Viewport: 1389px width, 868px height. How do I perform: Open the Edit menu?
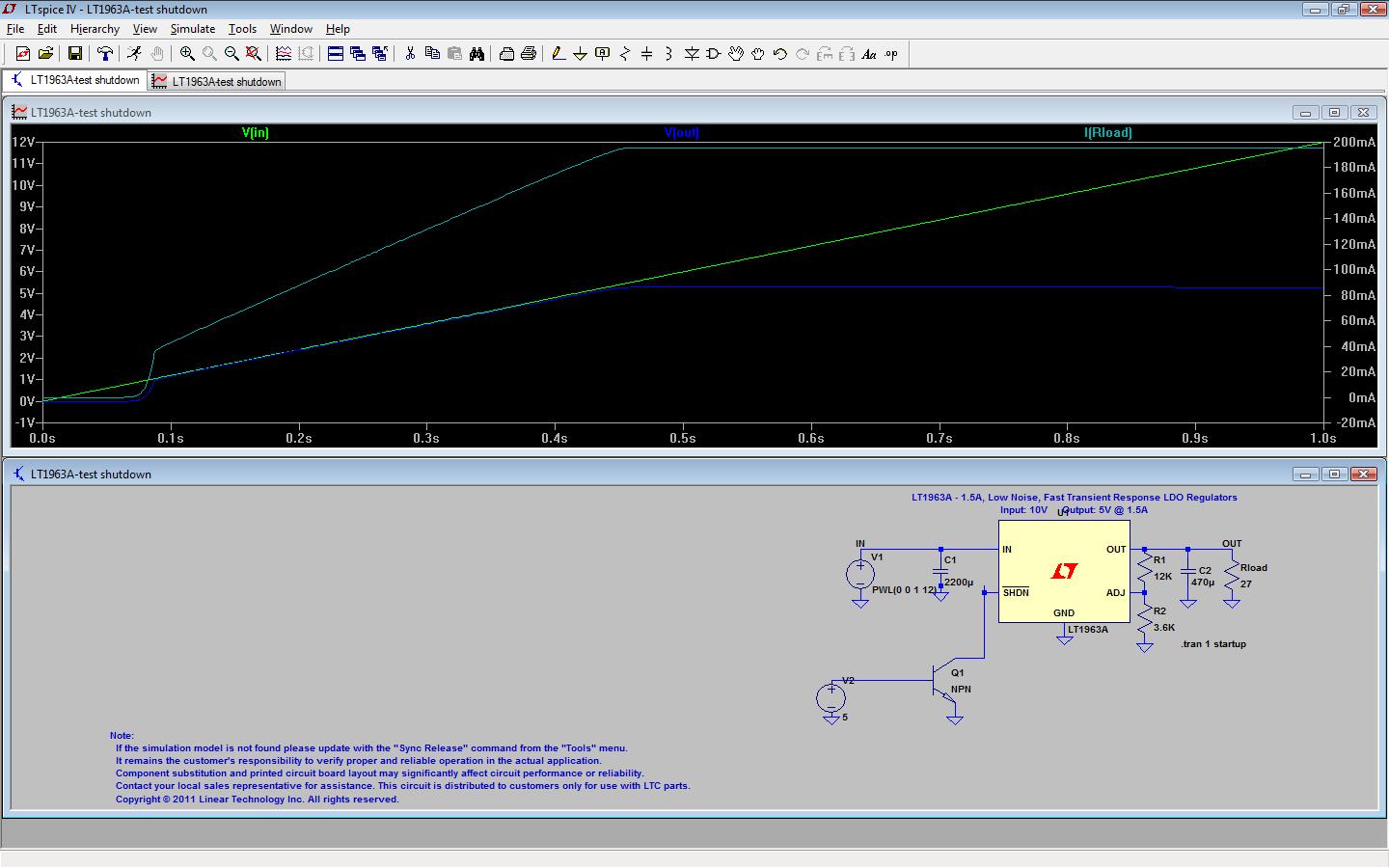click(47, 29)
